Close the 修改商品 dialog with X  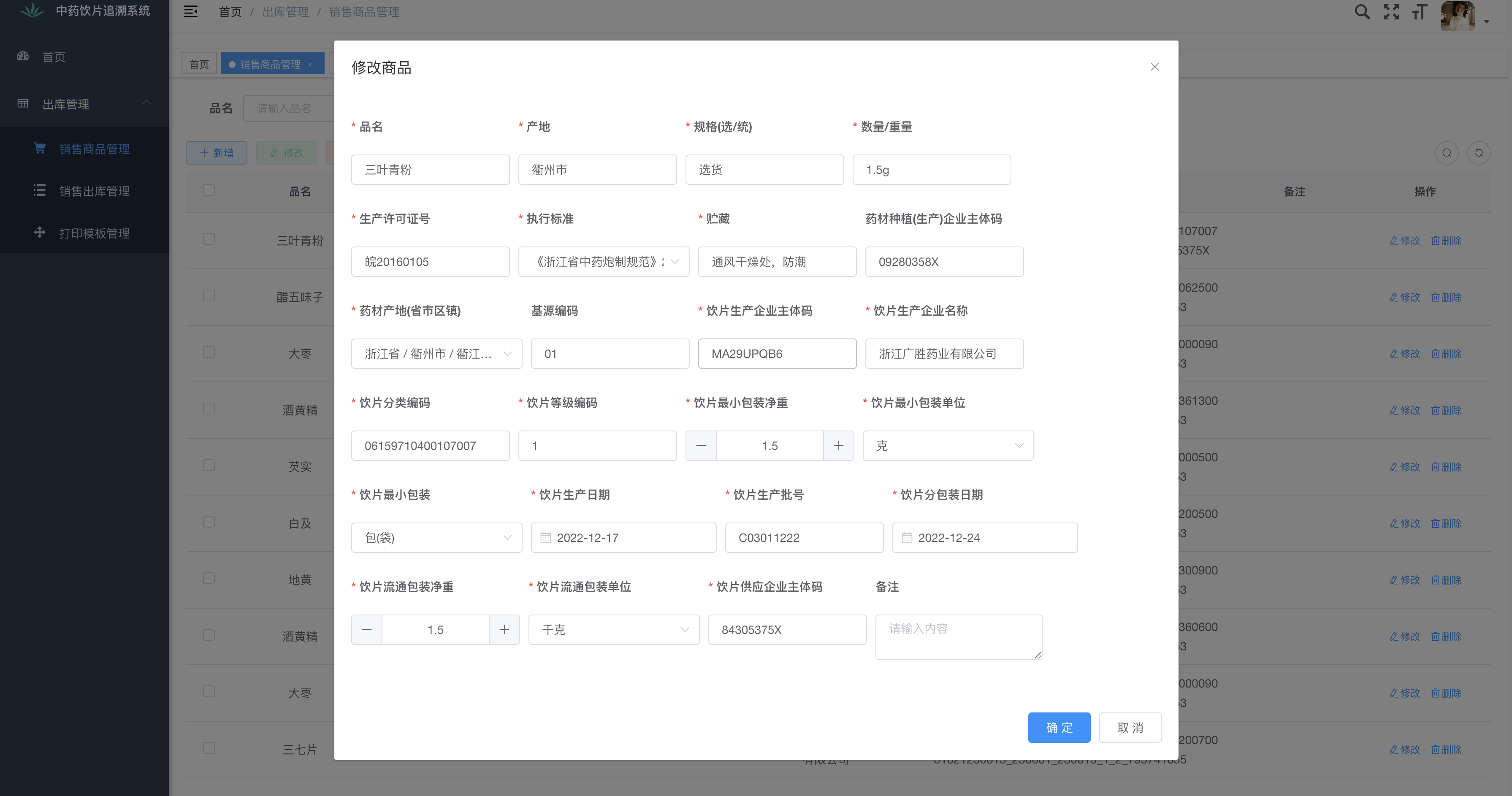(1154, 67)
